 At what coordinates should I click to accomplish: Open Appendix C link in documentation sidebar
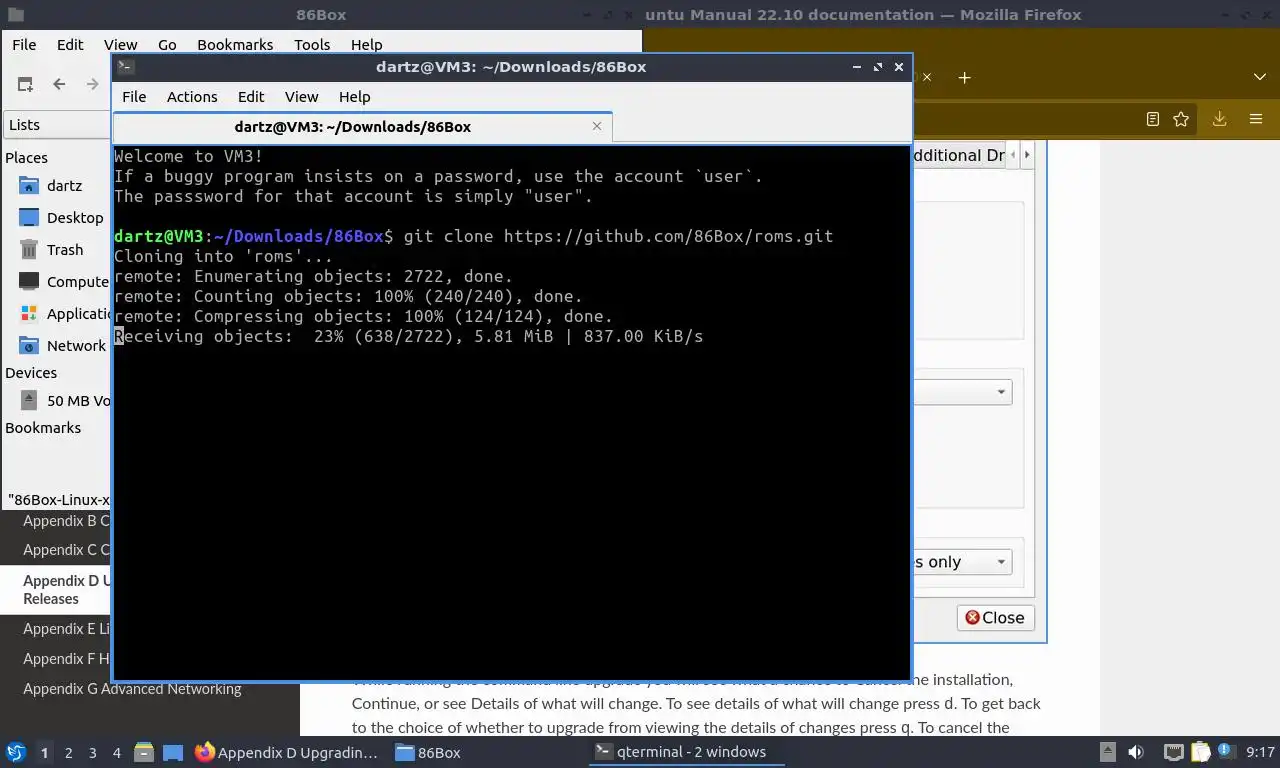[66, 550]
